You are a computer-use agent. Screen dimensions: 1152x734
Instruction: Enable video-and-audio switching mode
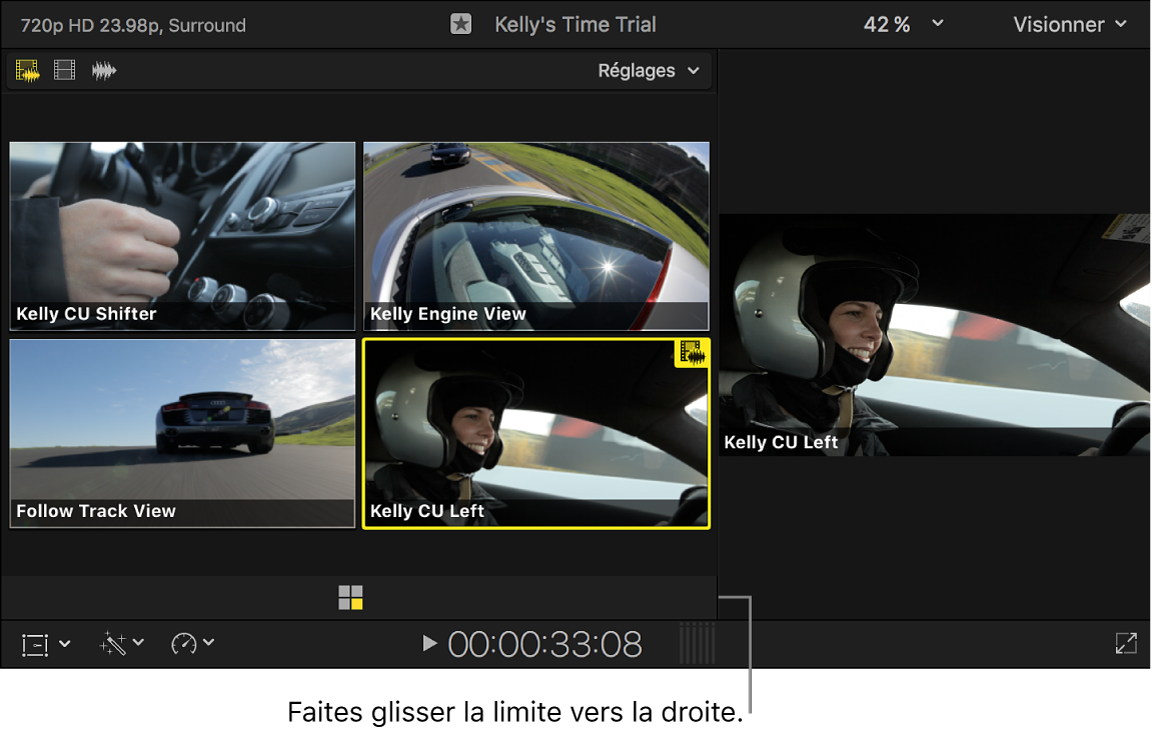pyautogui.click(x=25, y=70)
